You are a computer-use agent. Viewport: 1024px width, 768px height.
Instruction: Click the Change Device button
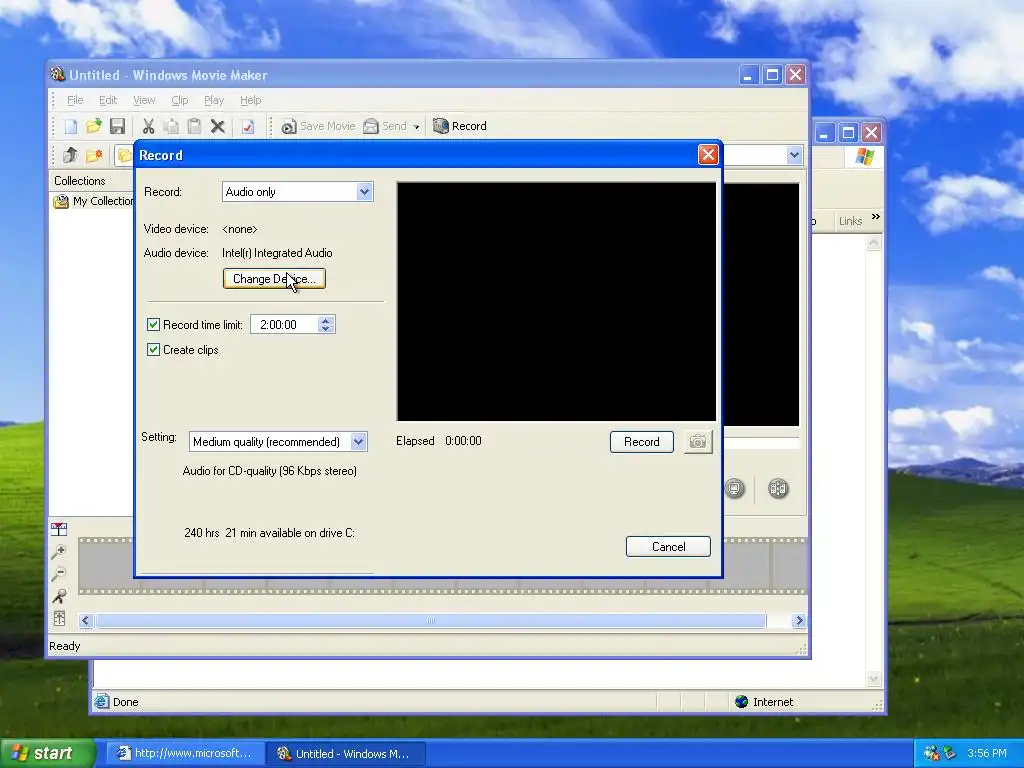[x=274, y=279]
